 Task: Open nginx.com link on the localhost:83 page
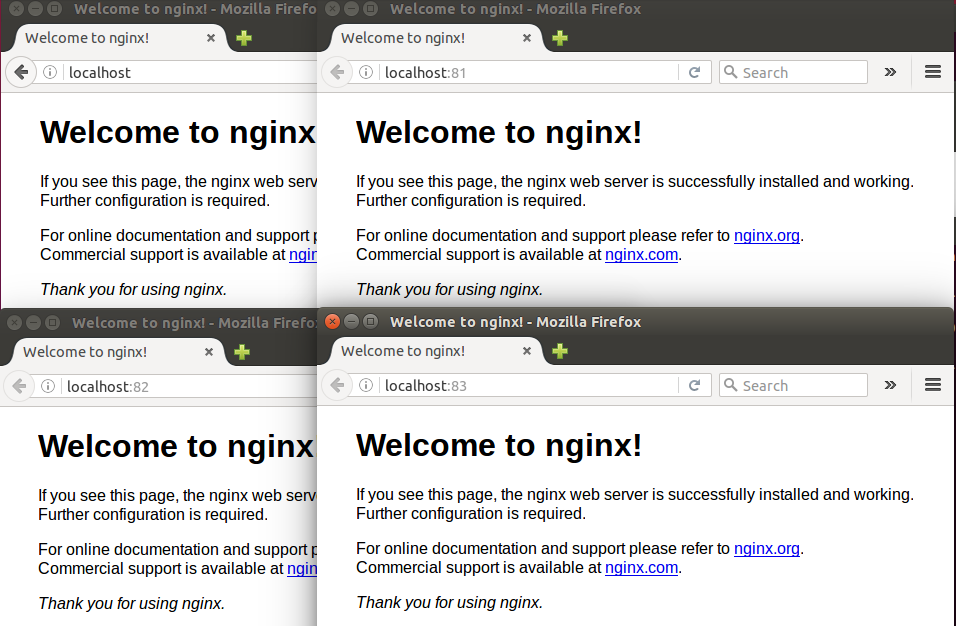point(641,568)
